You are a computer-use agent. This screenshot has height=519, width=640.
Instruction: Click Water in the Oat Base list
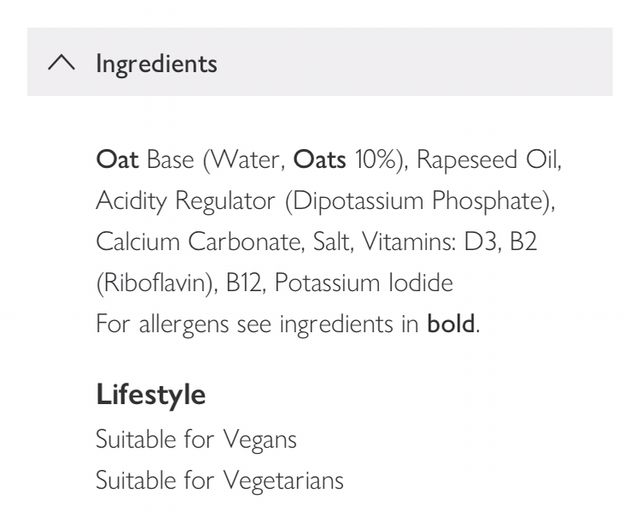[249, 160]
